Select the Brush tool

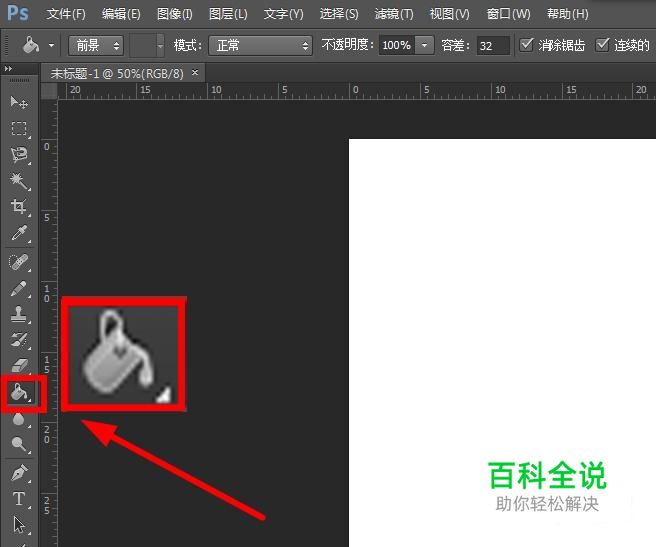click(x=19, y=288)
